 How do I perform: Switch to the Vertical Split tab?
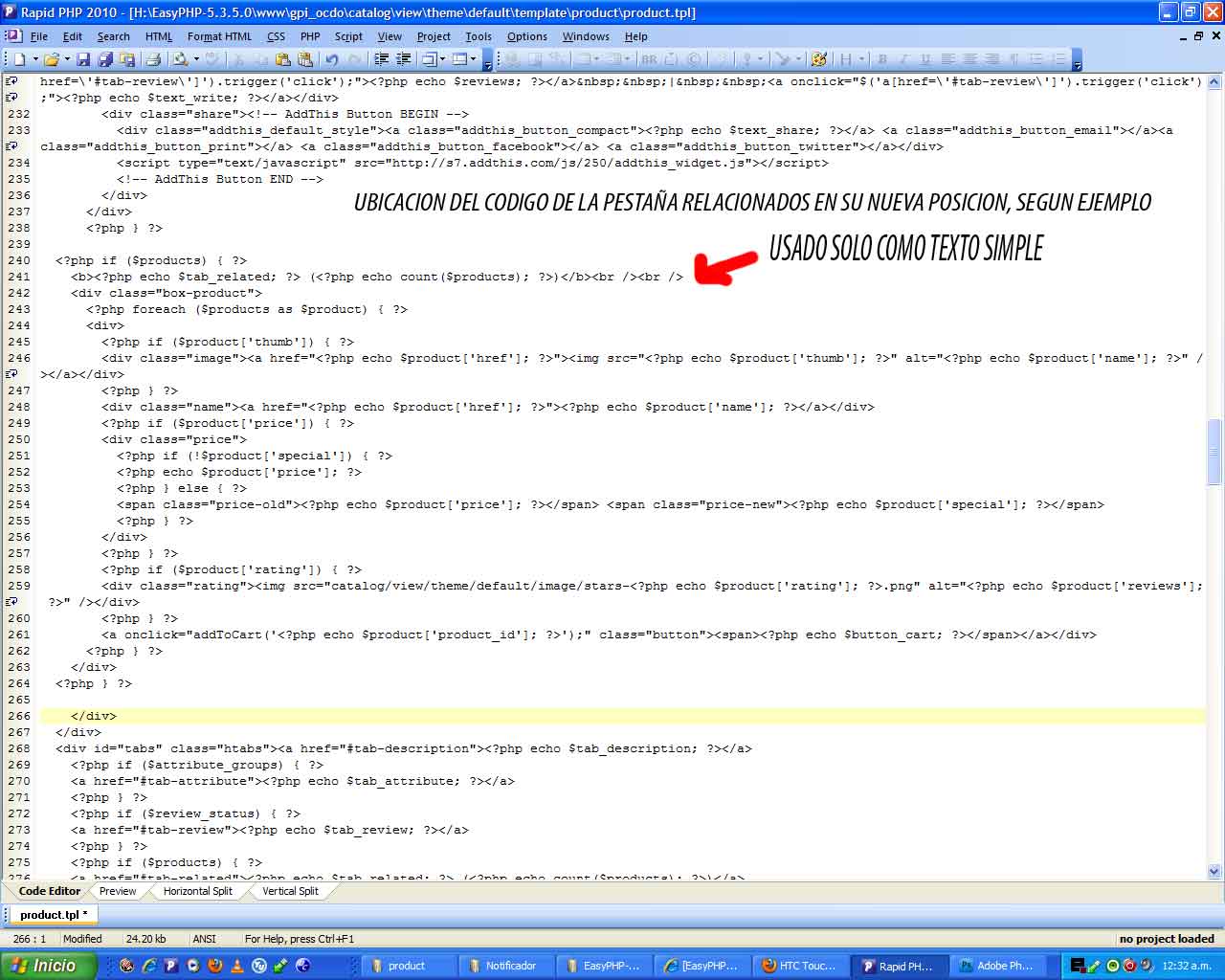pos(290,891)
